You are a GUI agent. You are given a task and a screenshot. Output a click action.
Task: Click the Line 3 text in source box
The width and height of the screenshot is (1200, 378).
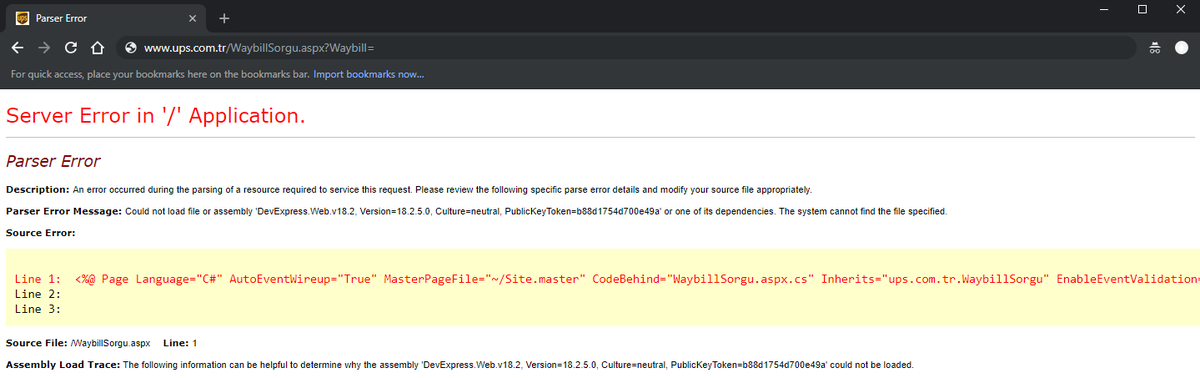click(x=39, y=309)
